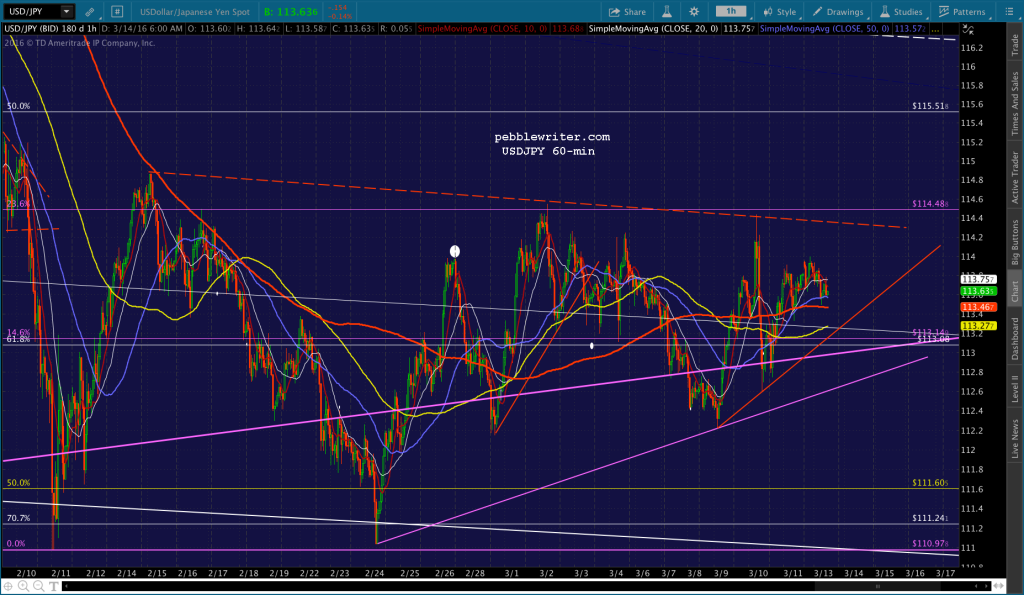The image size is (1024, 595).
Task: Open the Big Buttons sidebar tab
Action: click(x=1015, y=242)
